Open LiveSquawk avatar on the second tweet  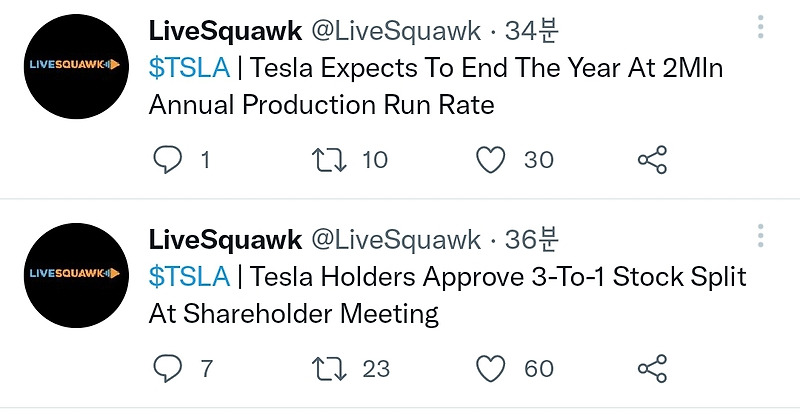pos(76,275)
